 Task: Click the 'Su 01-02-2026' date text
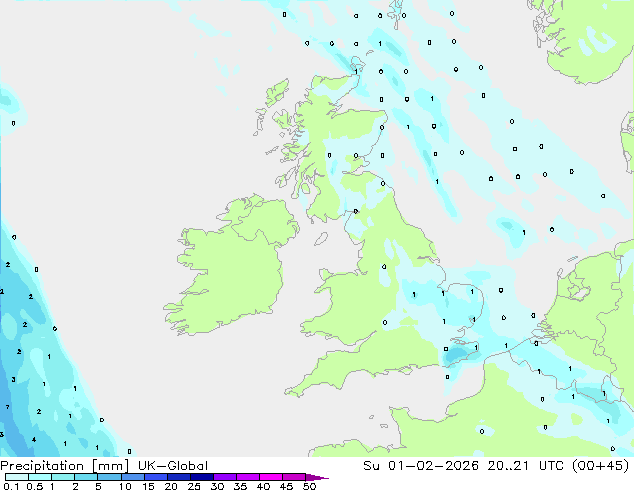(421, 466)
